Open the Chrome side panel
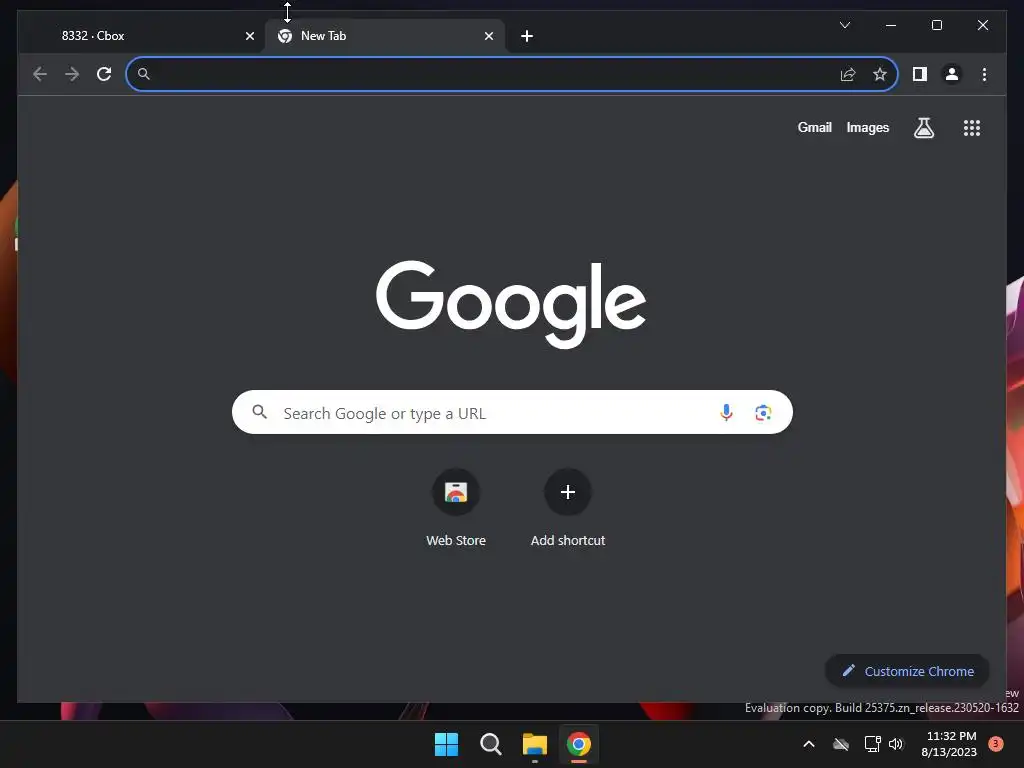The width and height of the screenshot is (1024, 768). click(x=920, y=74)
